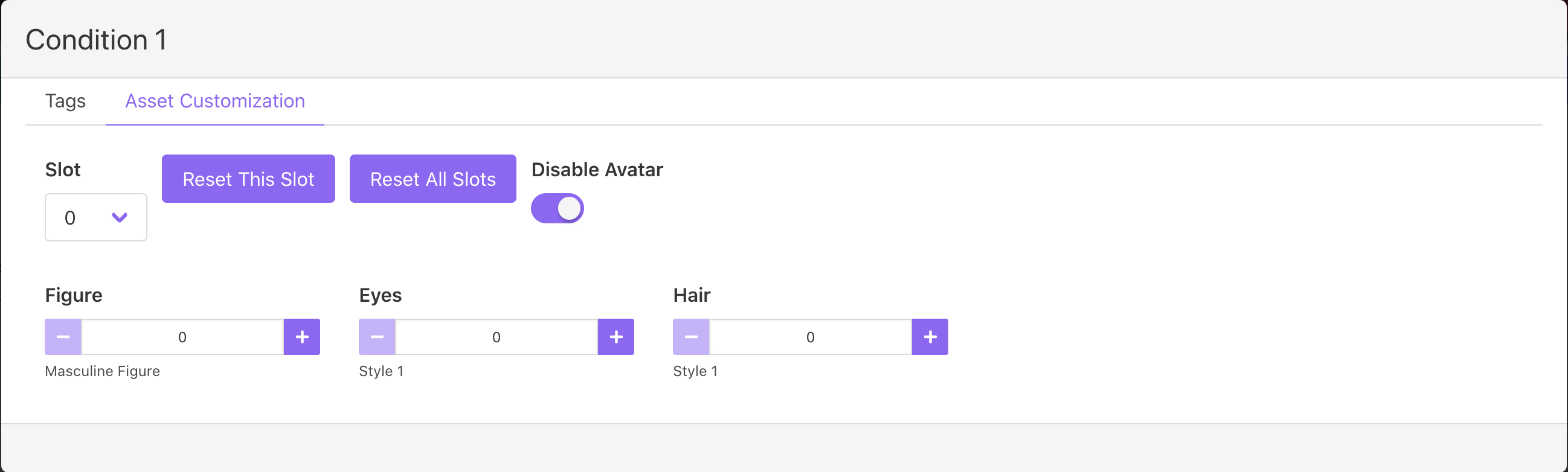Click the Disable Avatar label
Image resolution: width=1568 pixels, height=472 pixels.
click(597, 170)
